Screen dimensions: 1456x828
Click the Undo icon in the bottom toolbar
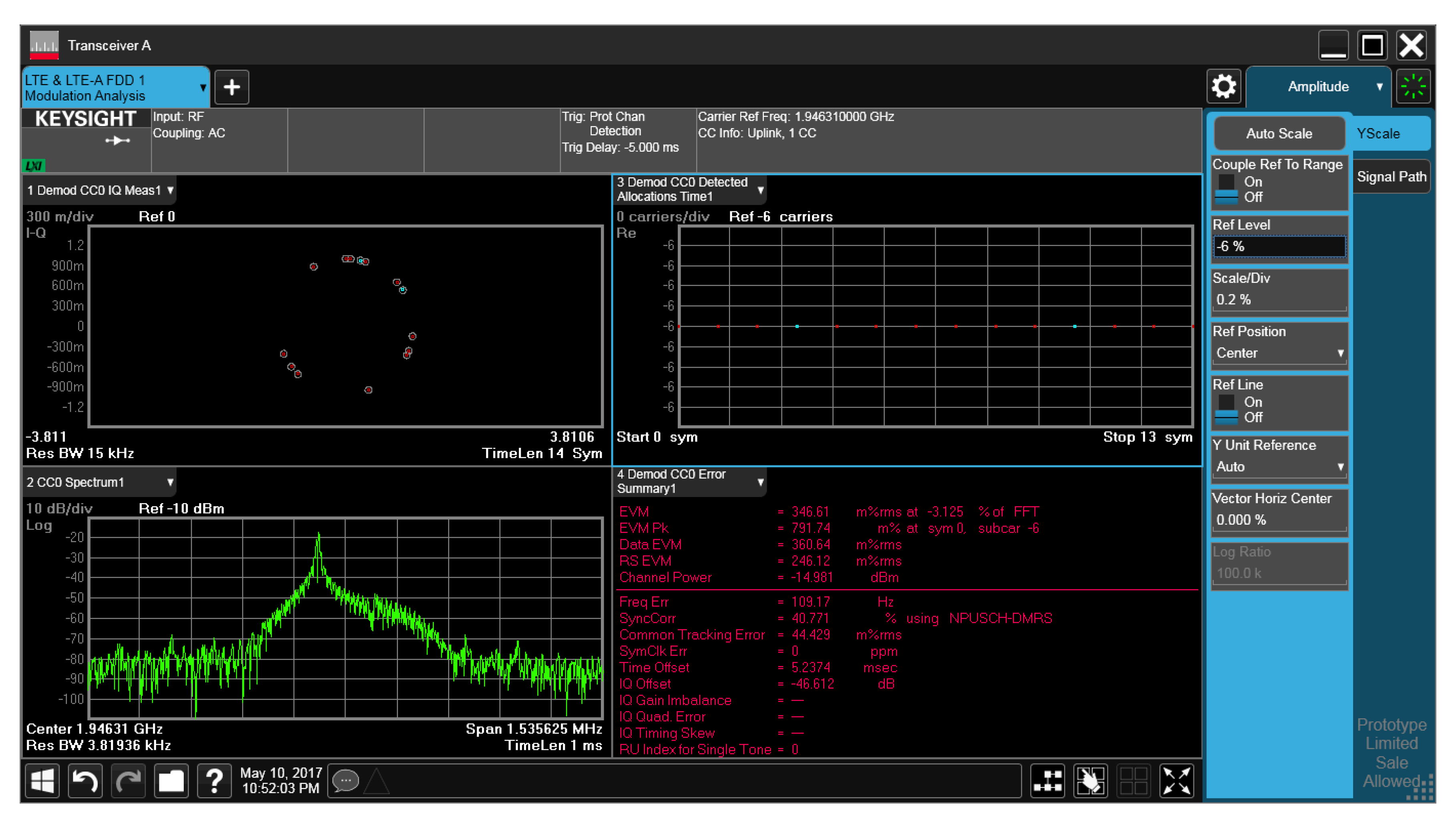(x=85, y=781)
